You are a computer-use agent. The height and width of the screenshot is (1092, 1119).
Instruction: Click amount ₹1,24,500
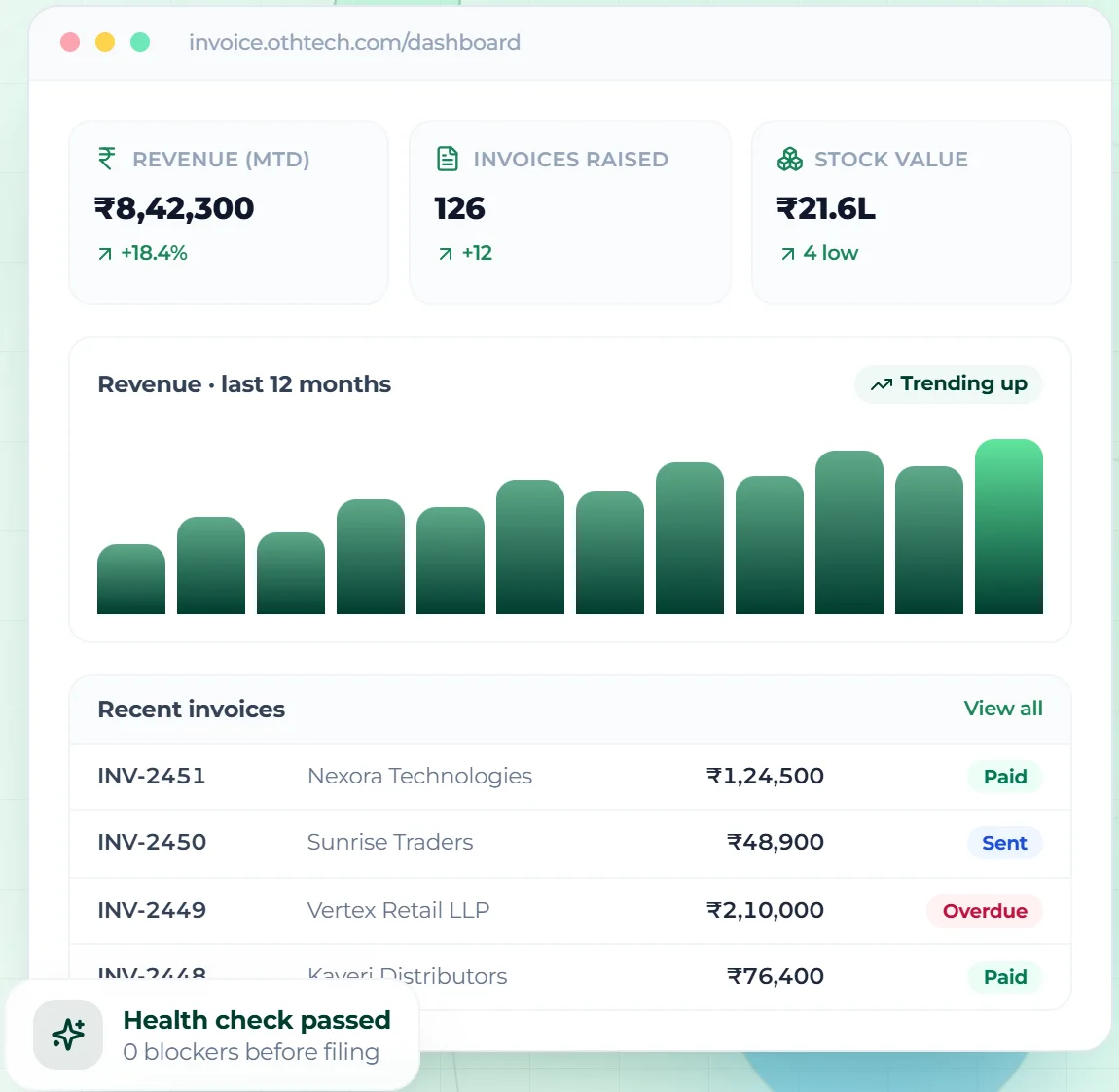coord(765,776)
